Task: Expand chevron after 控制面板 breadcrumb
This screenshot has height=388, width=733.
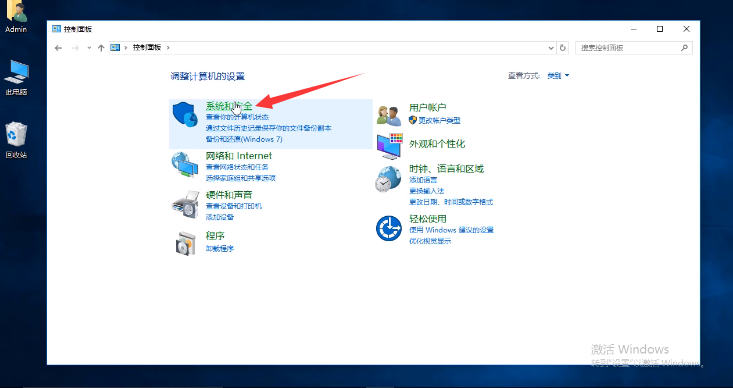Action: pyautogui.click(x=168, y=48)
